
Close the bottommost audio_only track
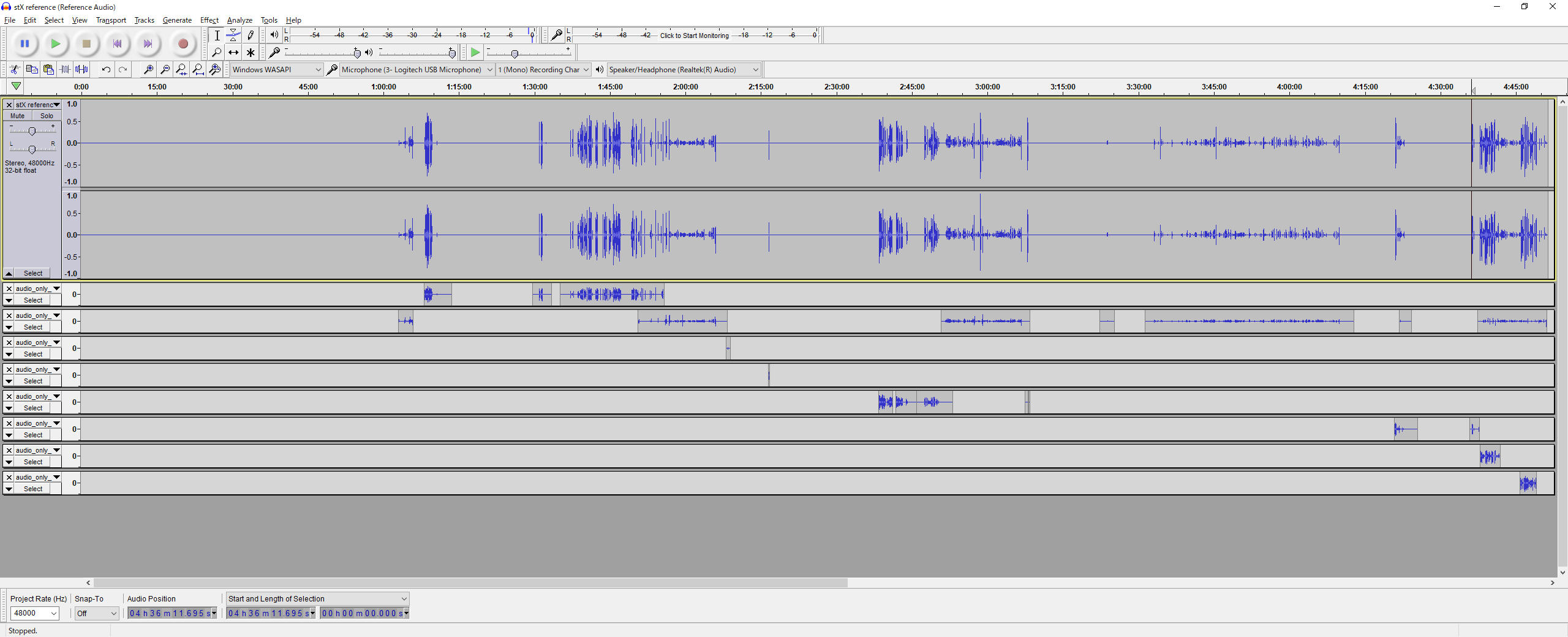pyautogui.click(x=9, y=477)
